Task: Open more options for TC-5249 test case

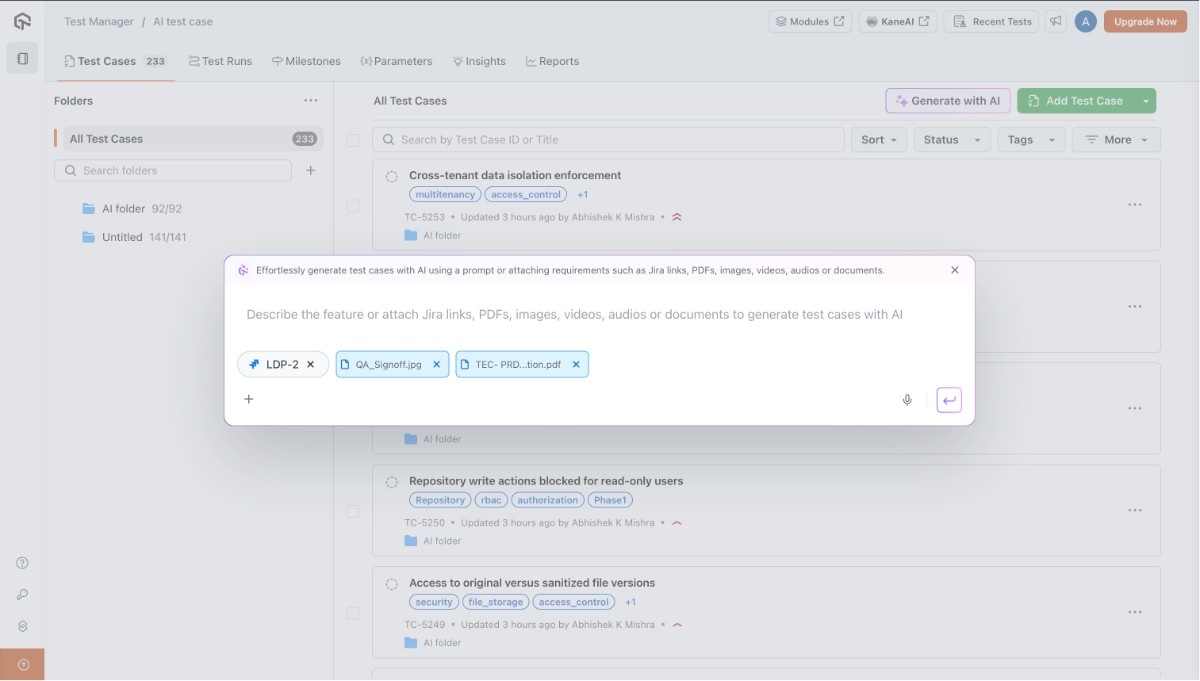Action: click(x=1135, y=612)
